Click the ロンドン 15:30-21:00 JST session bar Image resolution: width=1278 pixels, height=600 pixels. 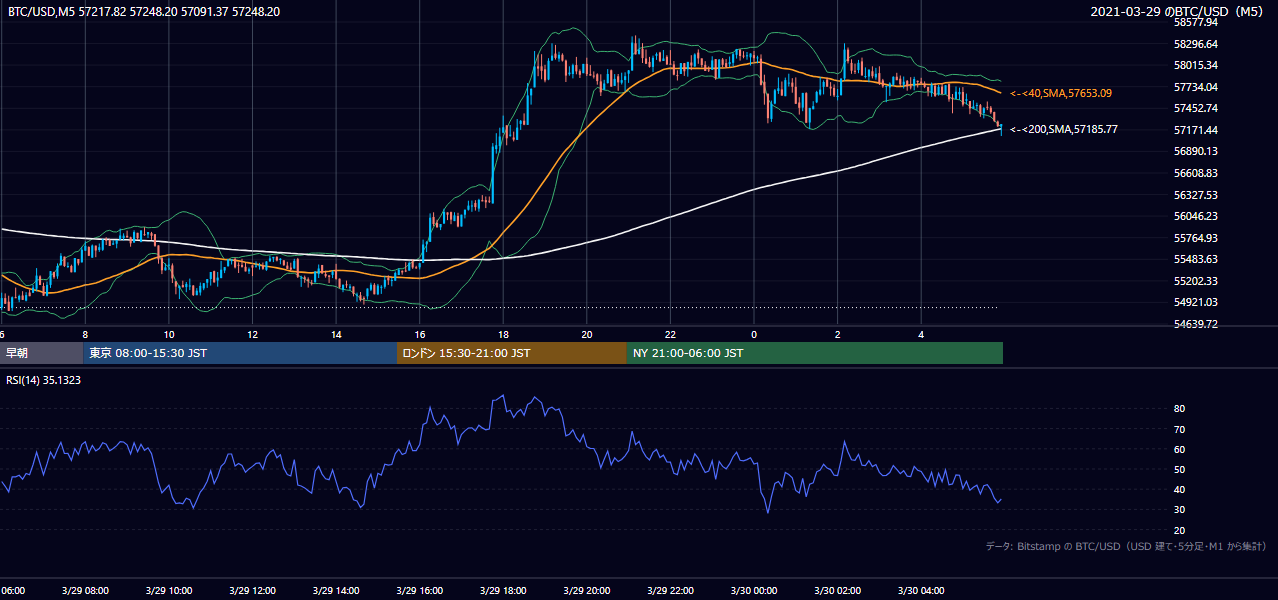[512, 353]
